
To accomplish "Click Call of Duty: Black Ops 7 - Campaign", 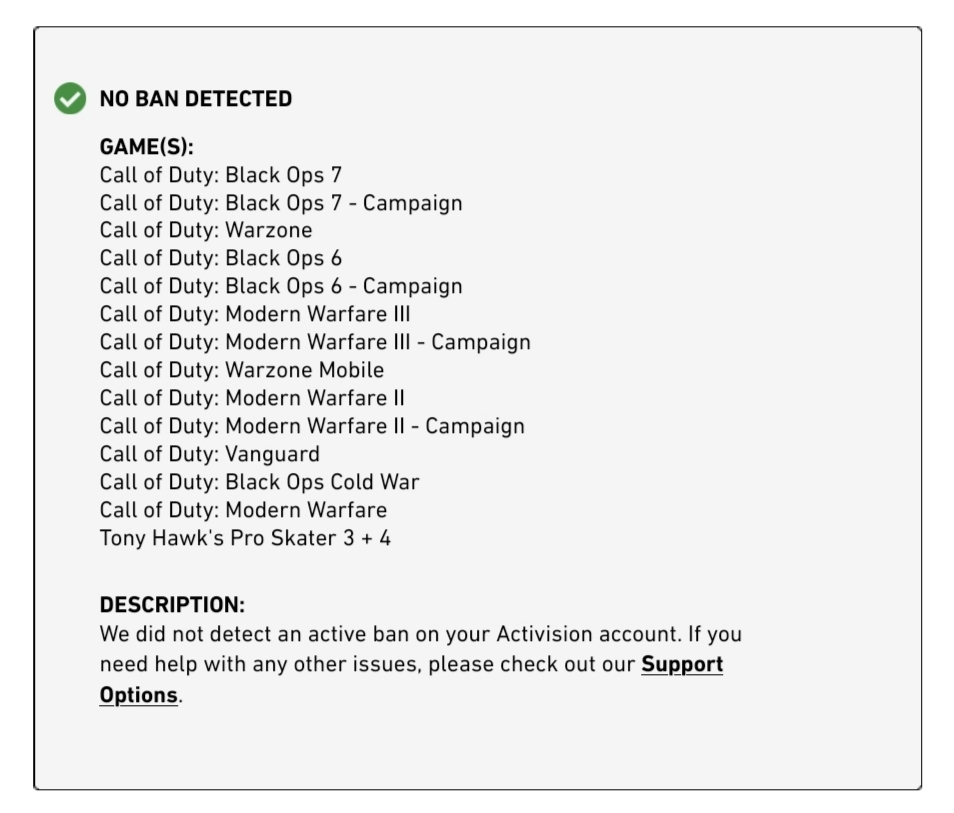I will click(280, 203).
